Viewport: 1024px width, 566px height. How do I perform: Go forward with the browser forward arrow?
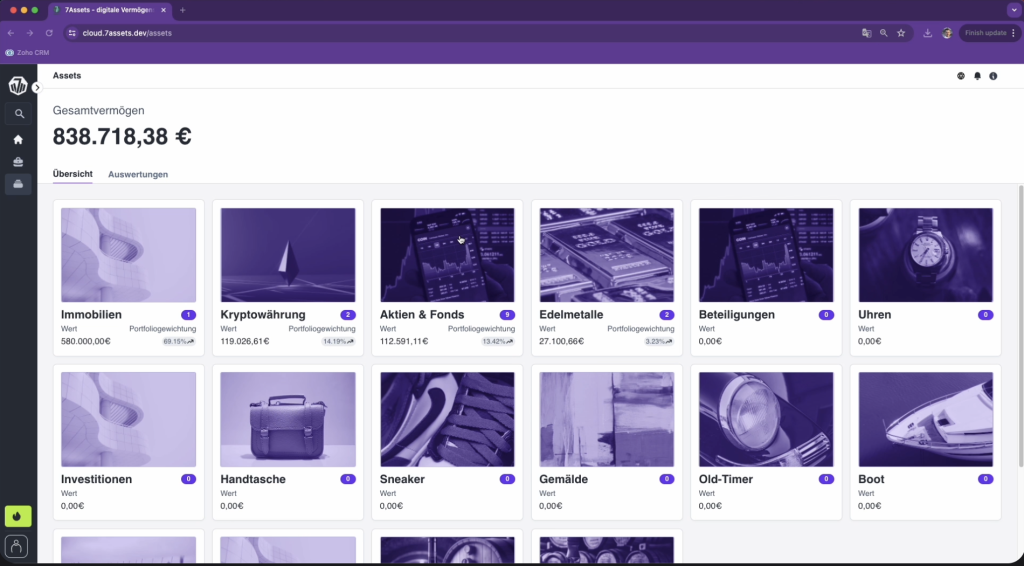(x=30, y=33)
